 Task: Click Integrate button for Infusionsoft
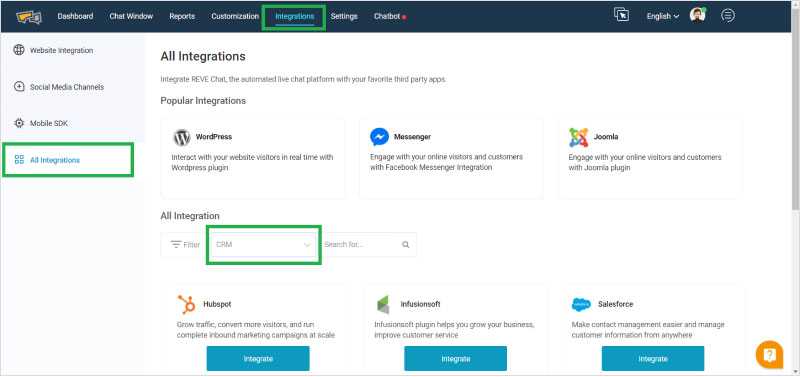click(x=456, y=359)
